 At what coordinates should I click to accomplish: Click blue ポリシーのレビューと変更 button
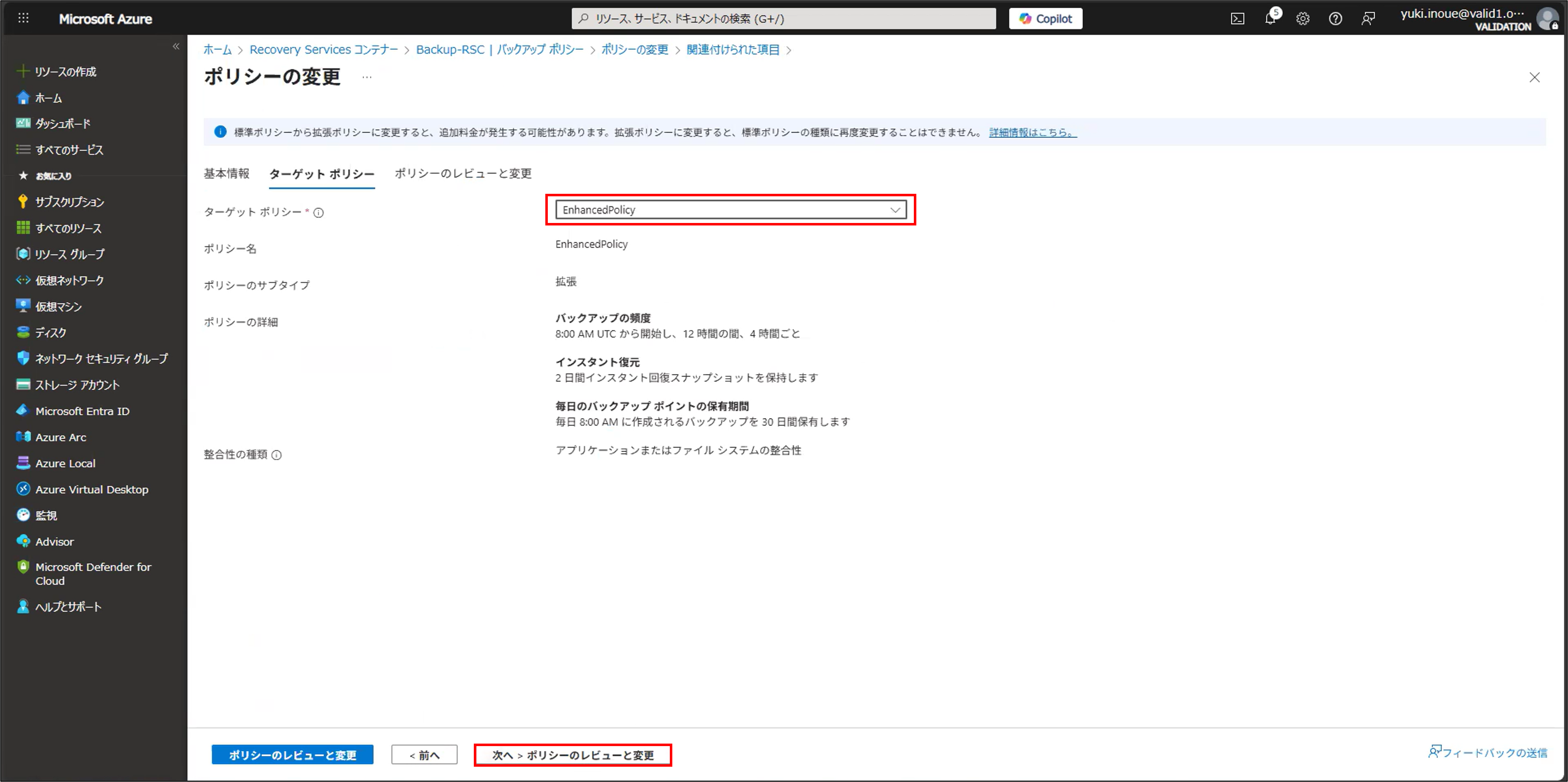pyautogui.click(x=292, y=755)
